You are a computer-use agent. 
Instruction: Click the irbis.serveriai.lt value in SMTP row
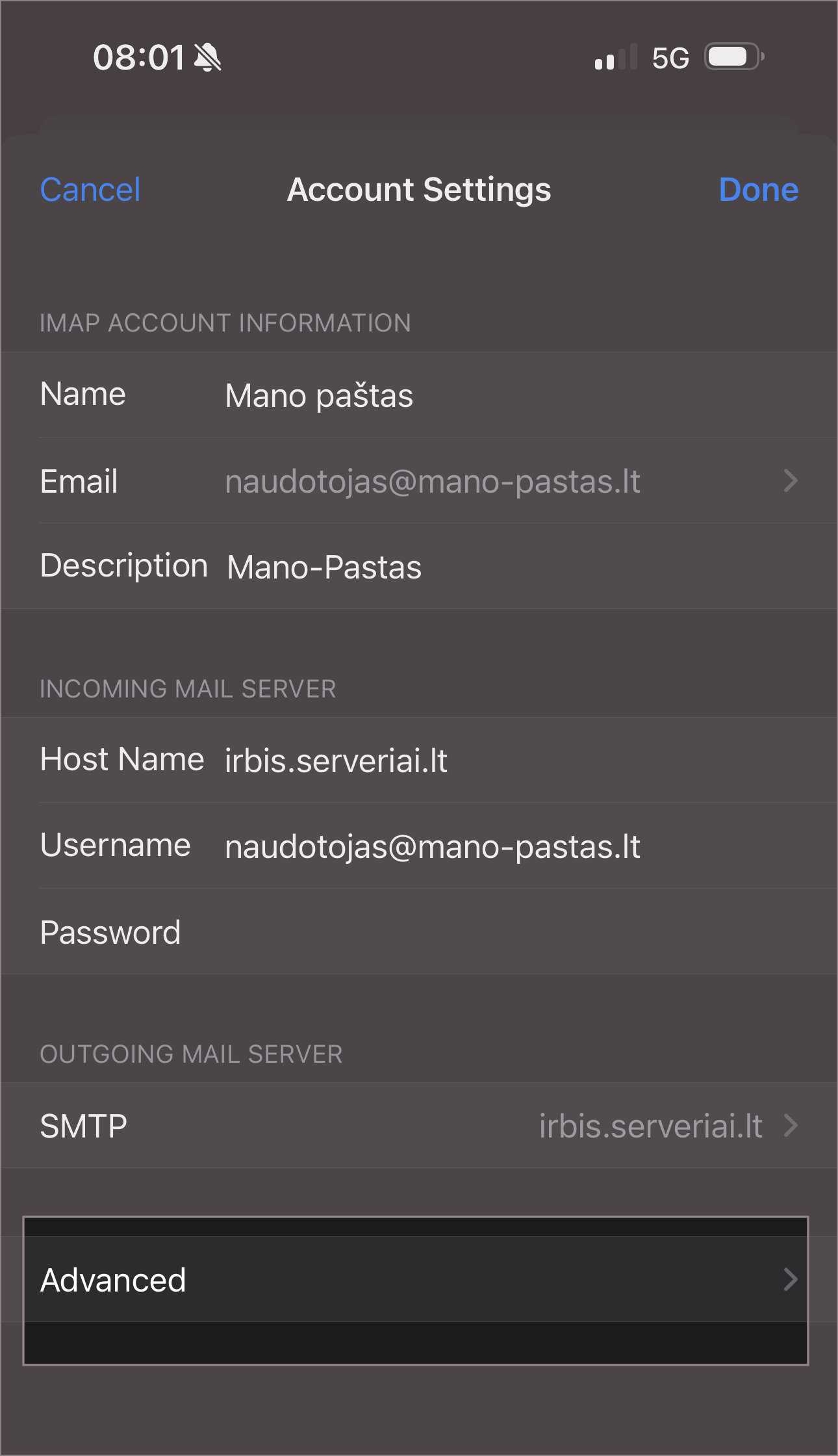650,1126
